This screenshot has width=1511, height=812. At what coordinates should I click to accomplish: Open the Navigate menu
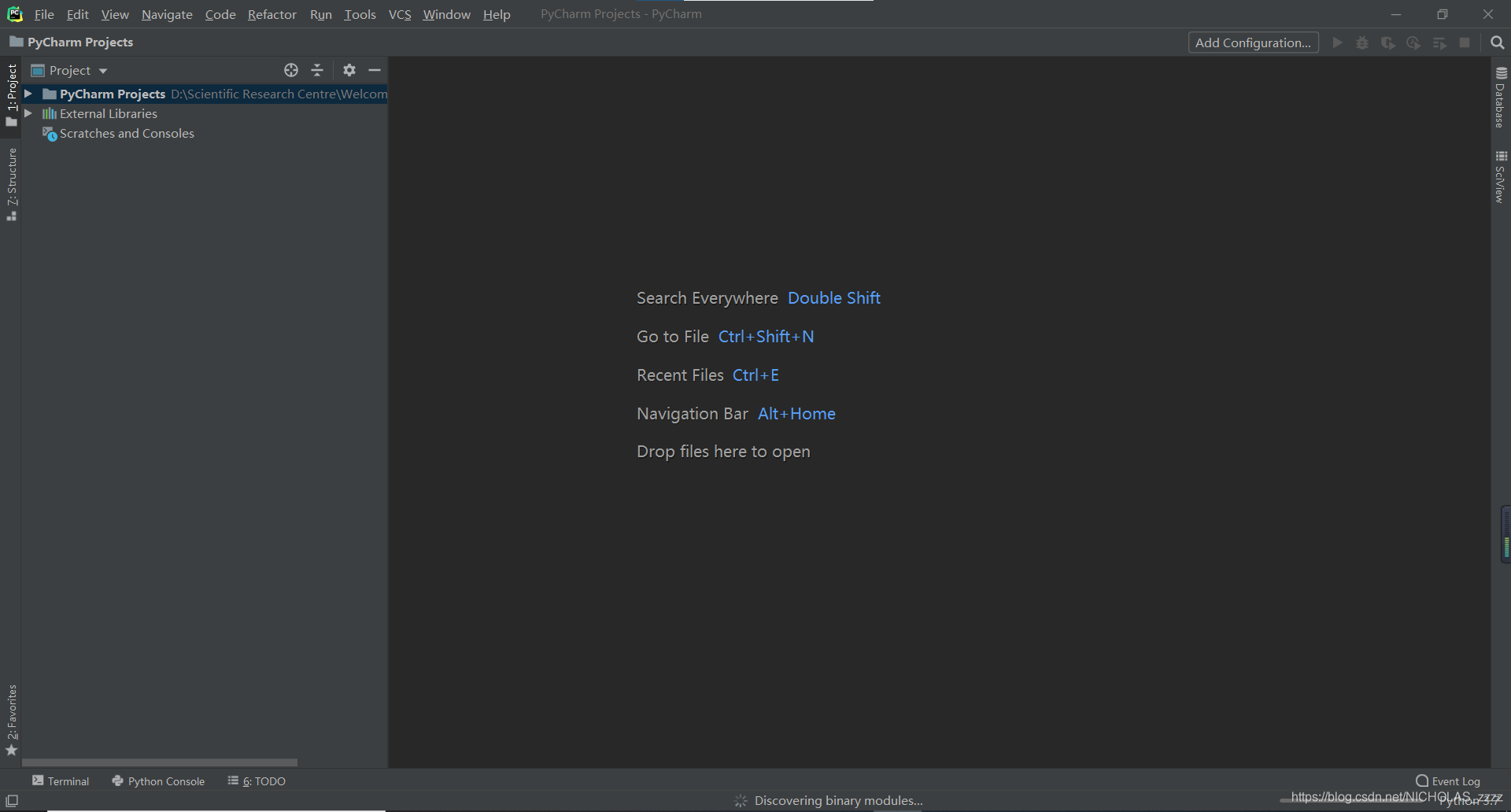tap(167, 14)
